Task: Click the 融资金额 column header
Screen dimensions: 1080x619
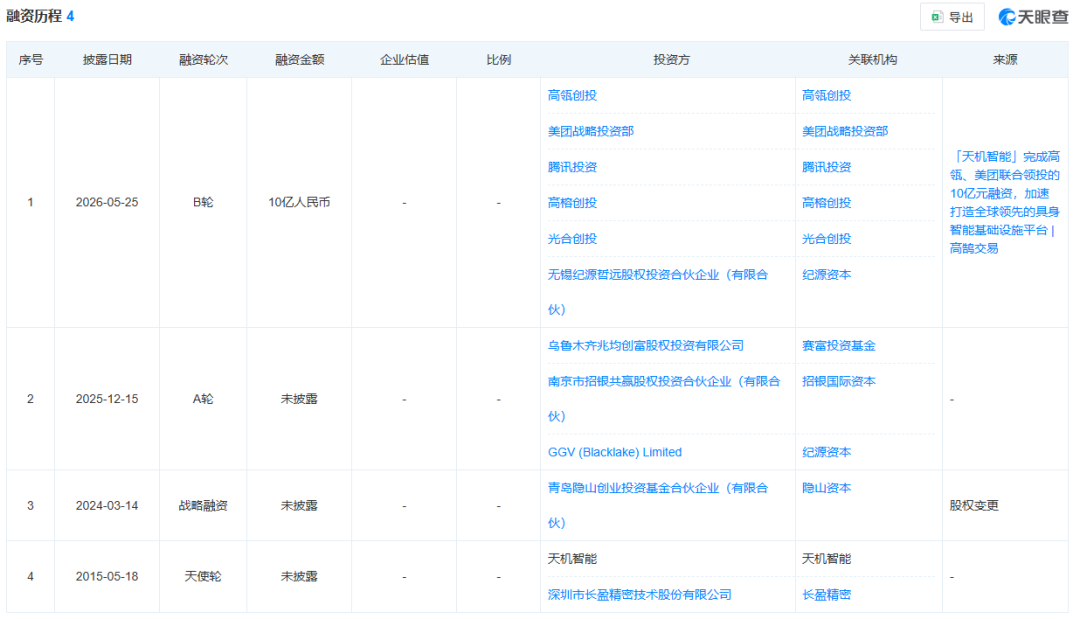Action: pos(300,60)
